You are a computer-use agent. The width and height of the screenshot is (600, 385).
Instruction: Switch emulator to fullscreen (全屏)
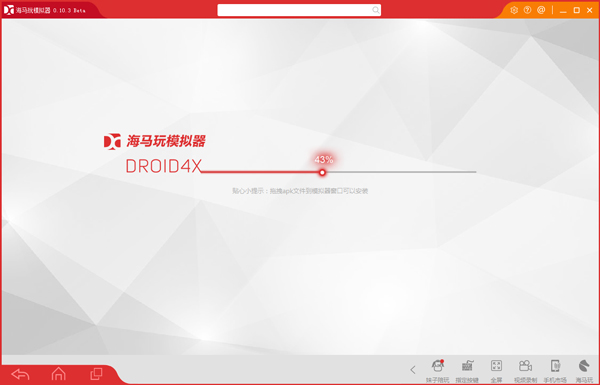coord(496,370)
